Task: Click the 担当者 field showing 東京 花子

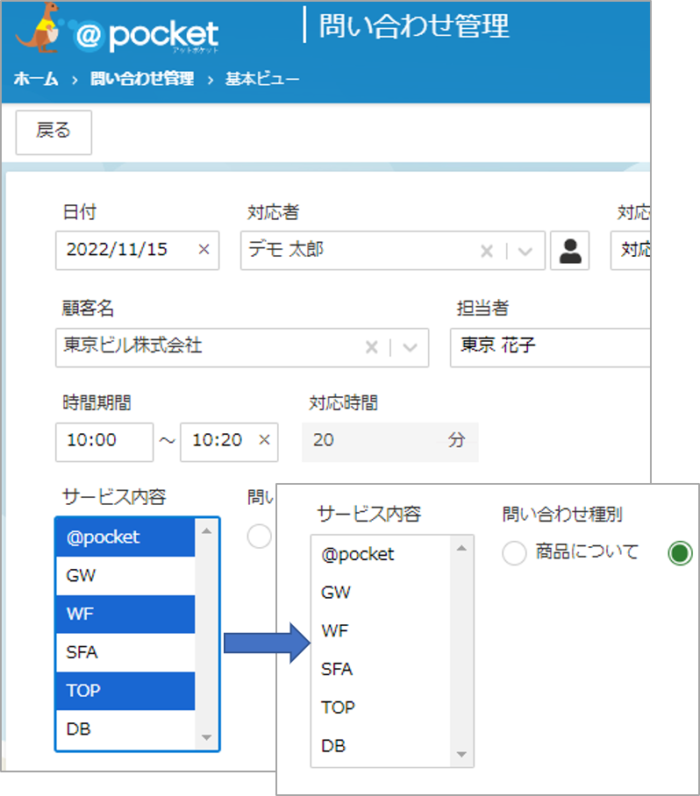Action: pos(550,348)
